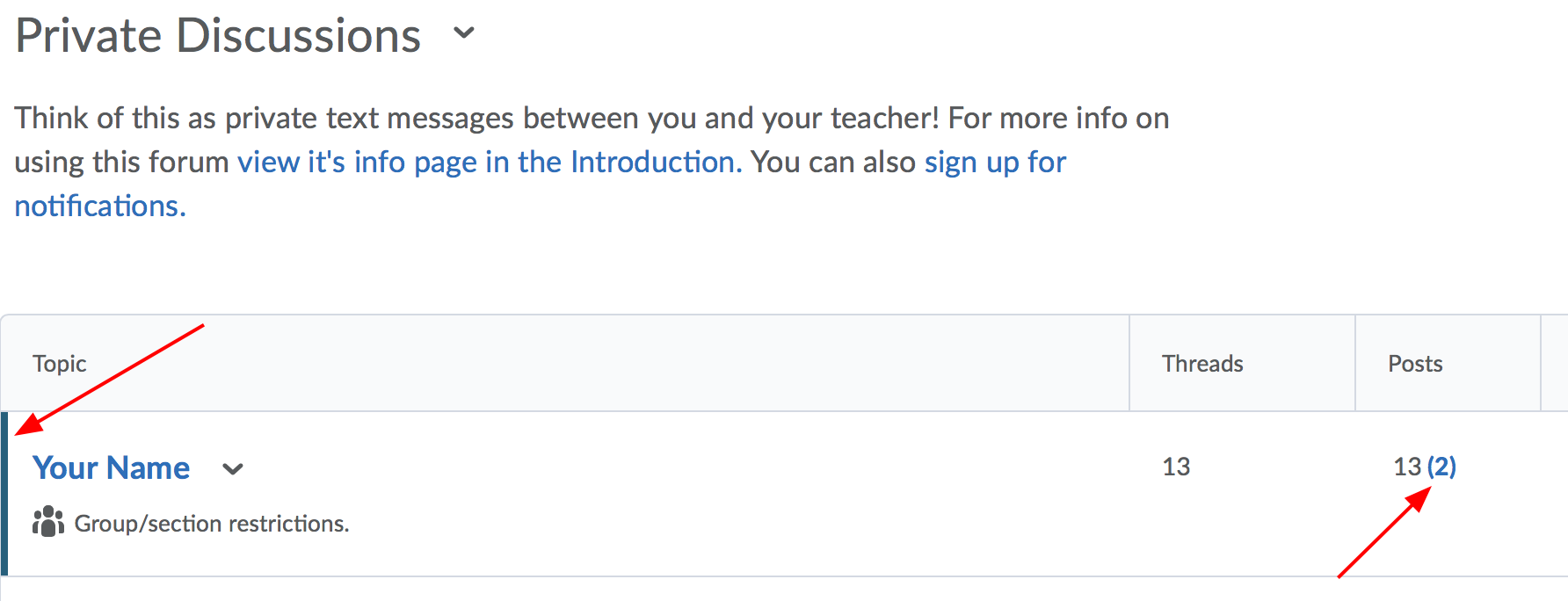Screen dimensions: 1568x601
Task: Click the threads count 13
Action: (1175, 467)
